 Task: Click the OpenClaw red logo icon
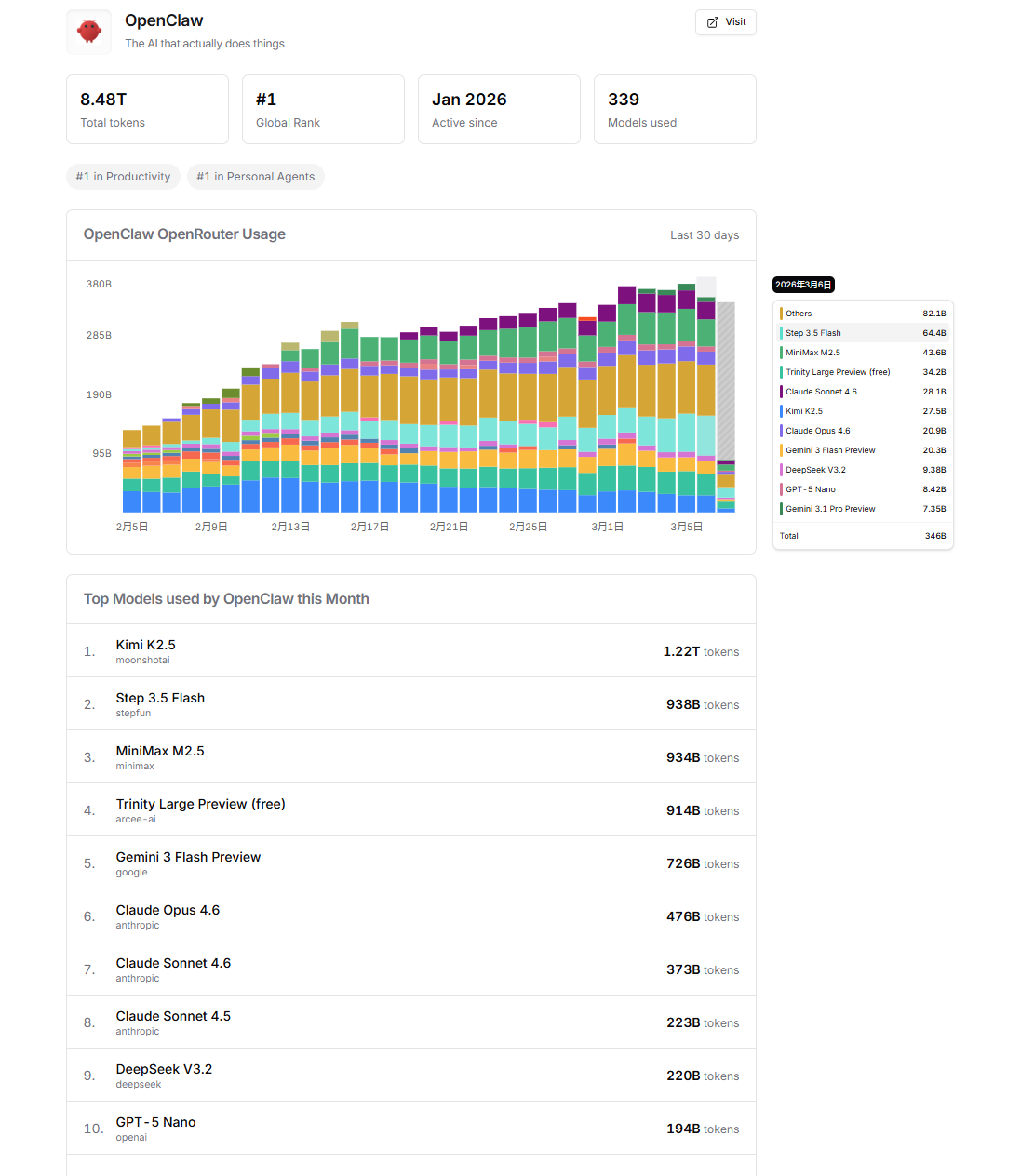tap(89, 32)
